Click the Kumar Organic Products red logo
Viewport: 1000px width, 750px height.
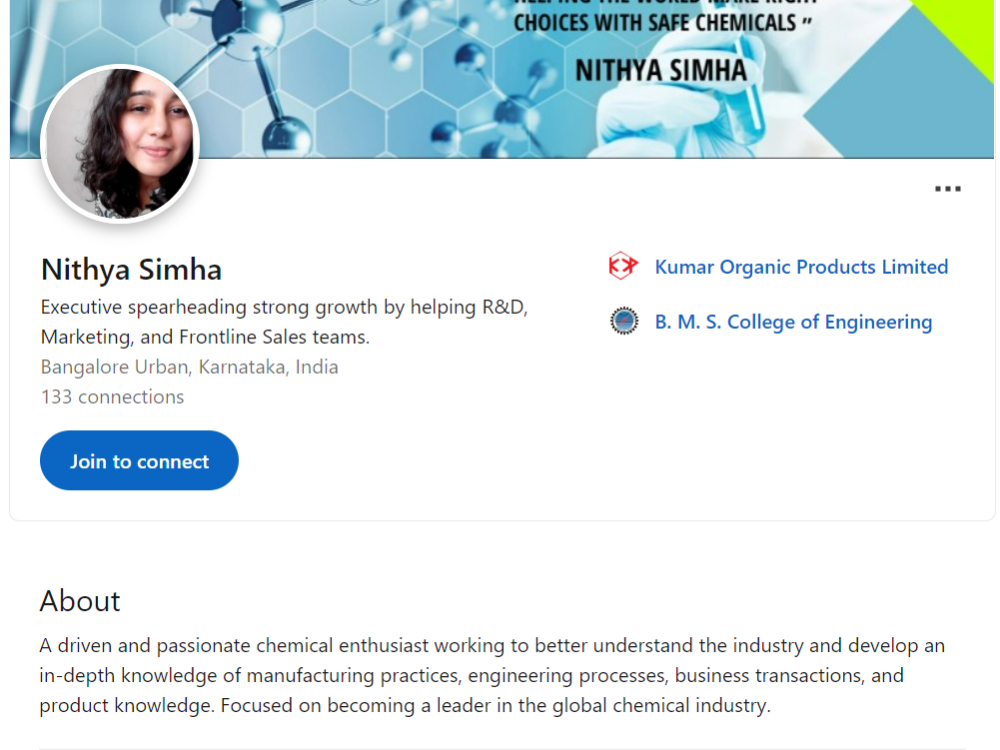point(623,266)
